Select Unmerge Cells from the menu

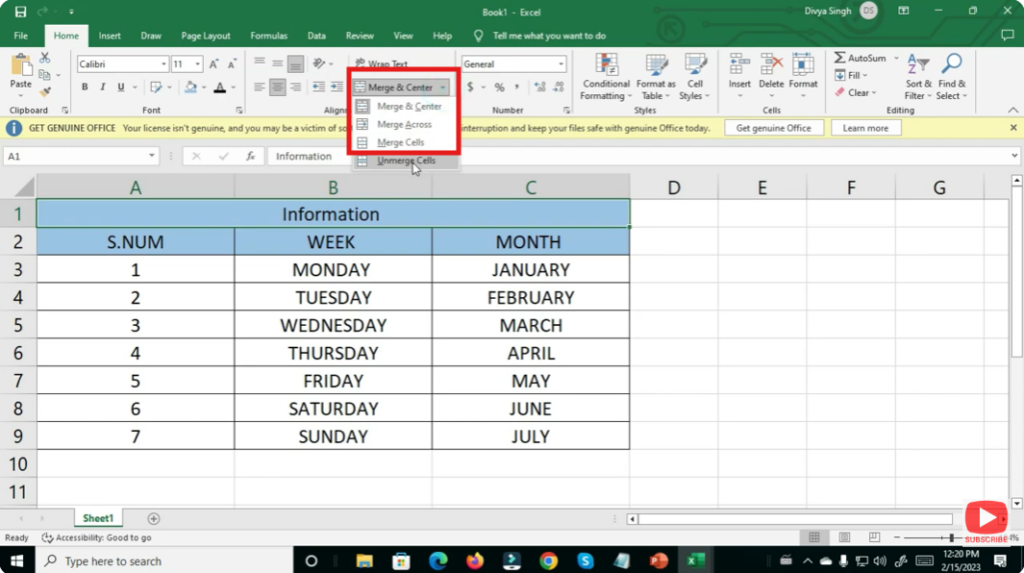405,161
